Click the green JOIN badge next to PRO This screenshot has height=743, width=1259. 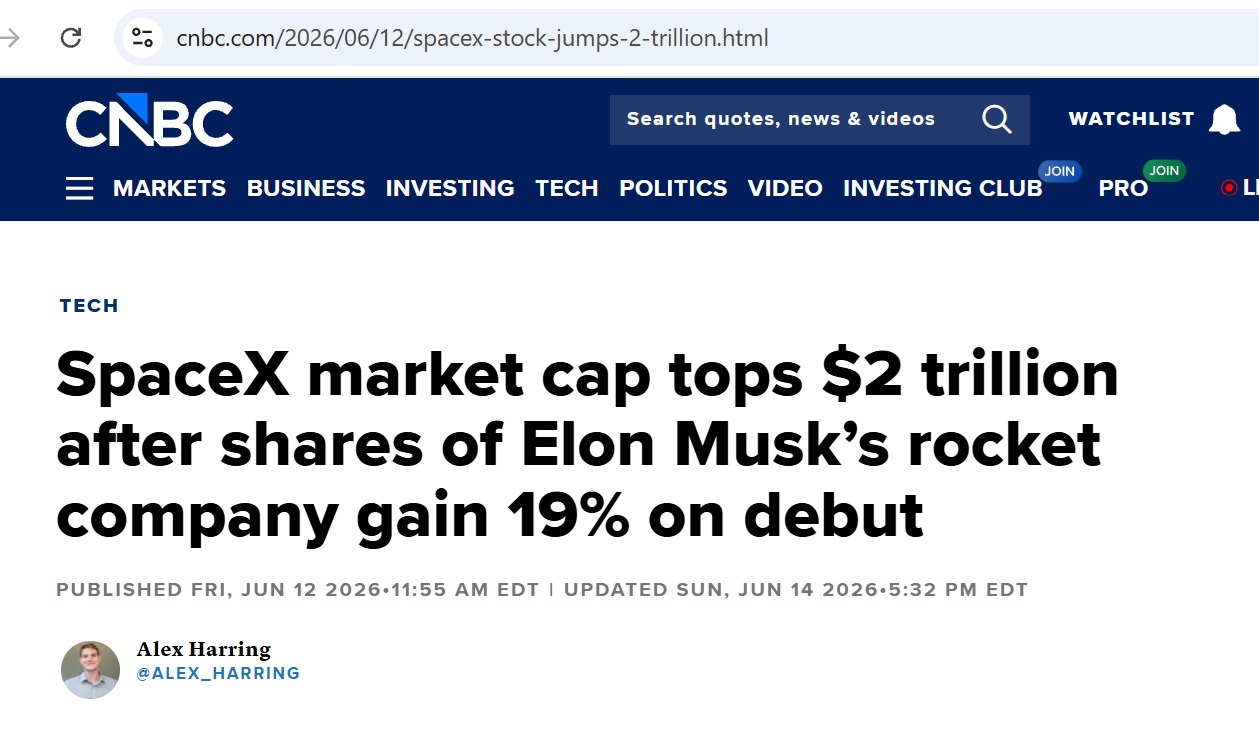(1164, 171)
